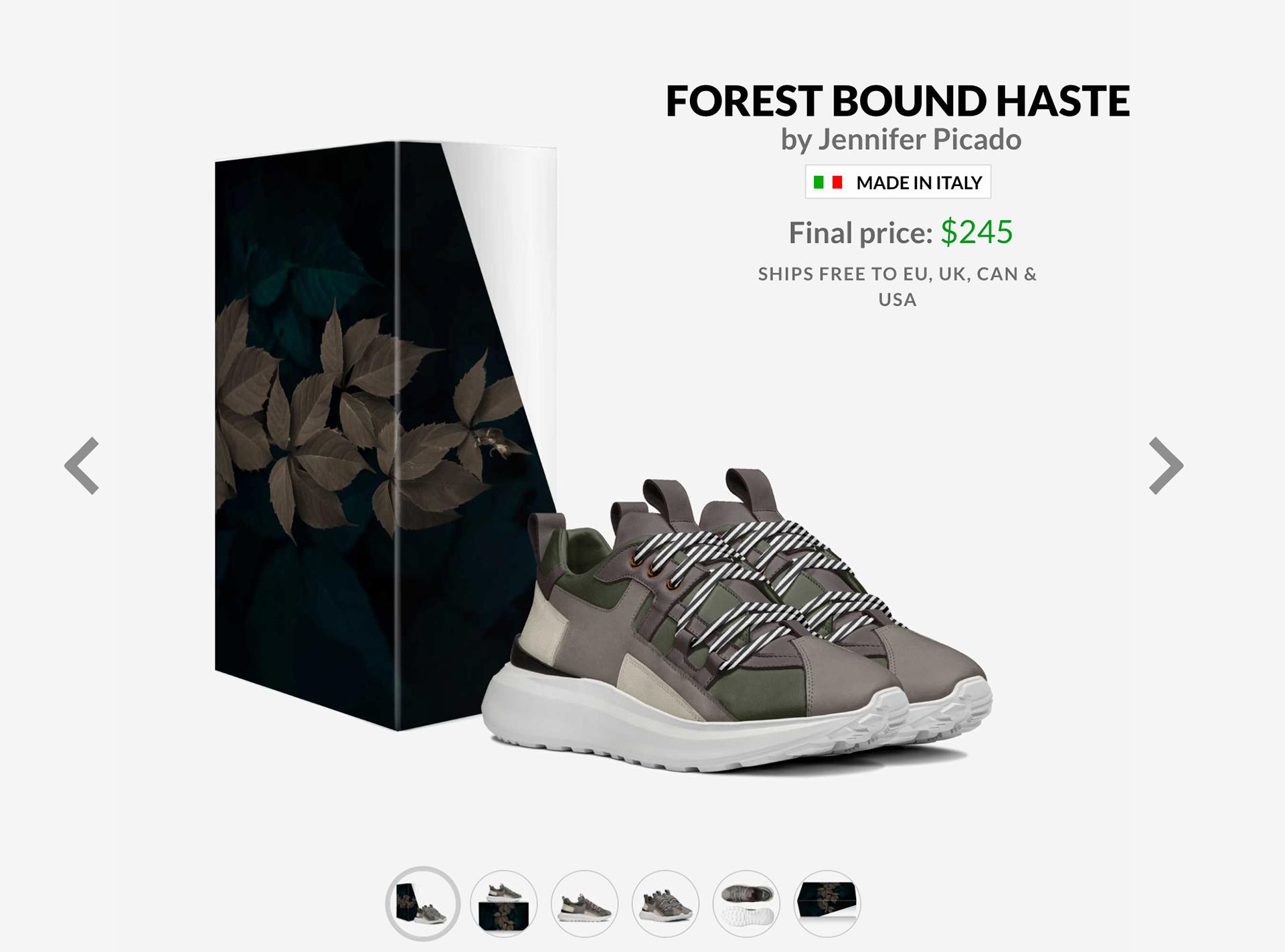Click the FOREST BOUND HASTE title
Image resolution: width=1285 pixels, height=952 pixels.
[897, 100]
